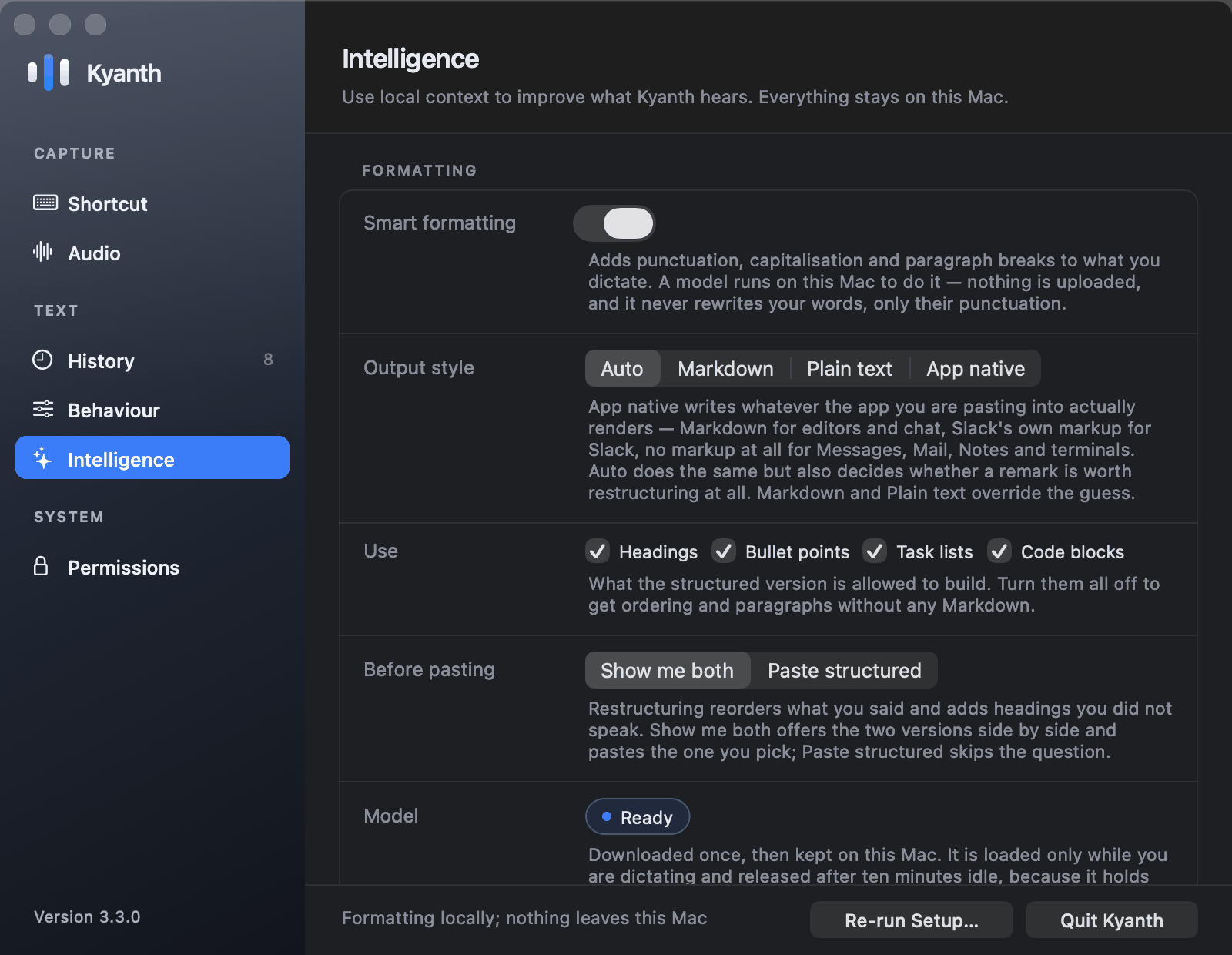Click the Quit Kyanth button
Viewport: 1232px width, 955px height.
[1112, 920]
